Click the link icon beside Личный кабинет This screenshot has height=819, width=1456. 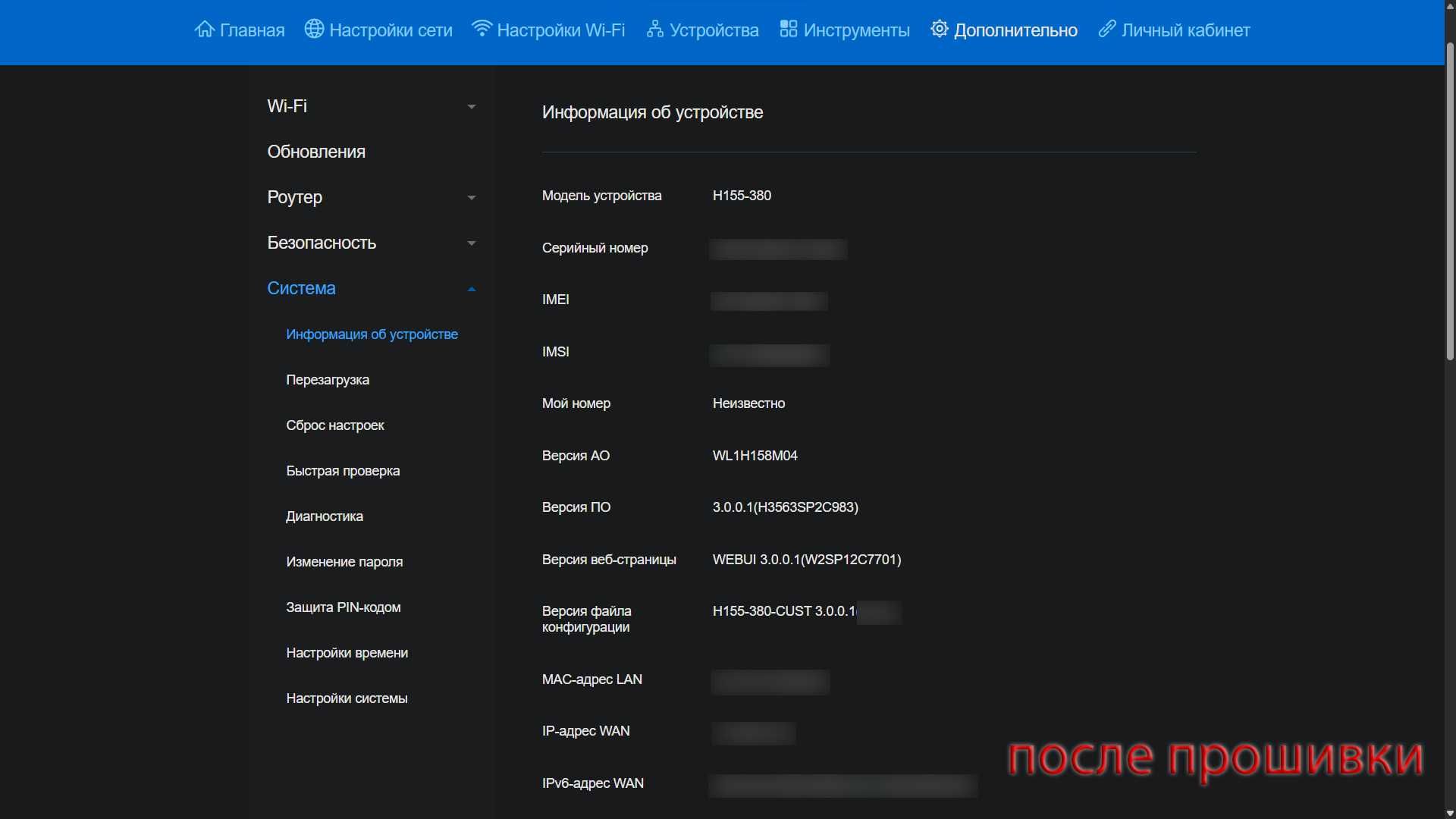[1107, 29]
